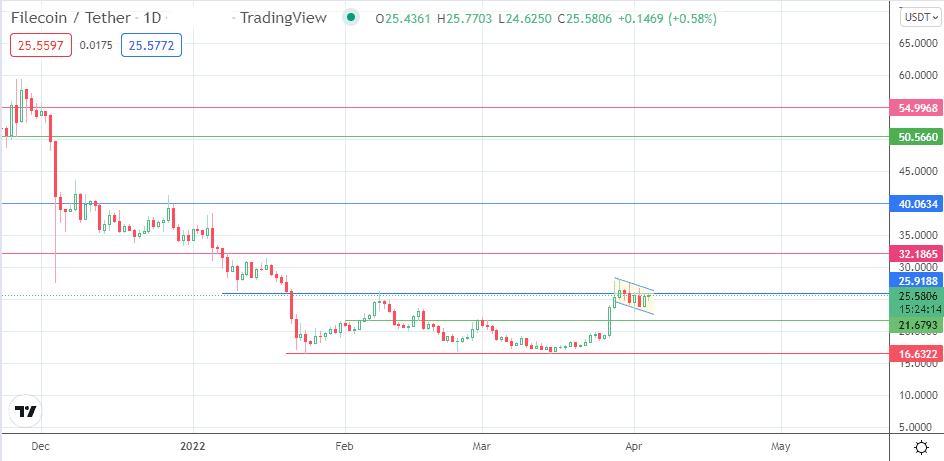Click the spread value 0.0175

(96, 45)
